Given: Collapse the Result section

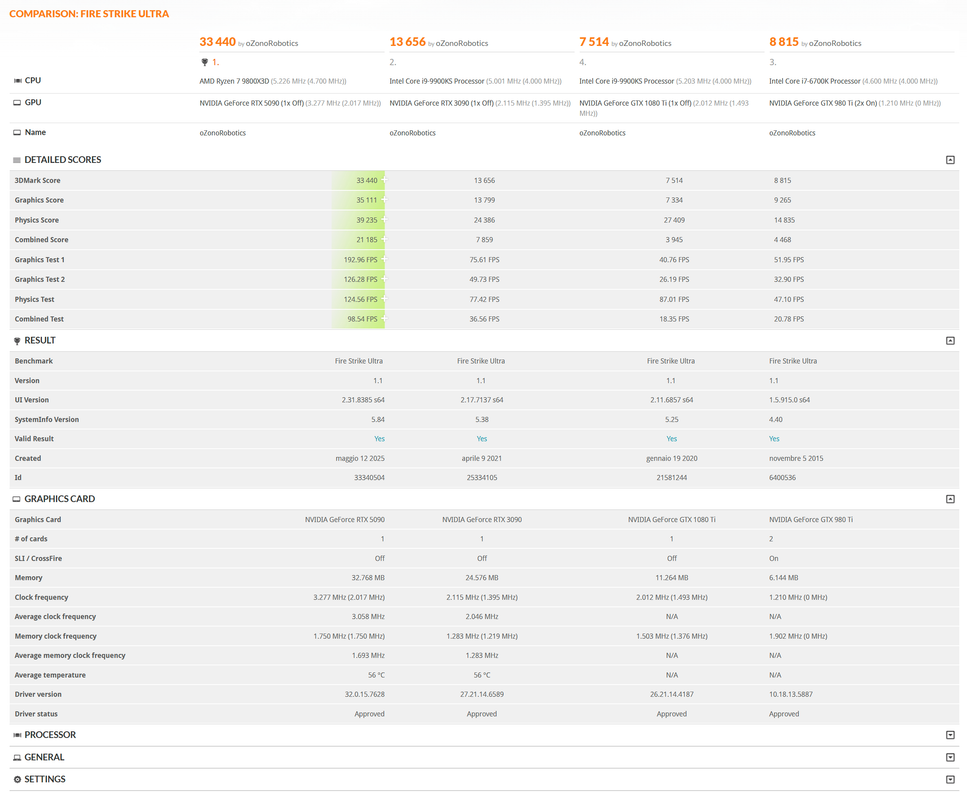Looking at the screenshot, I should 950,340.
